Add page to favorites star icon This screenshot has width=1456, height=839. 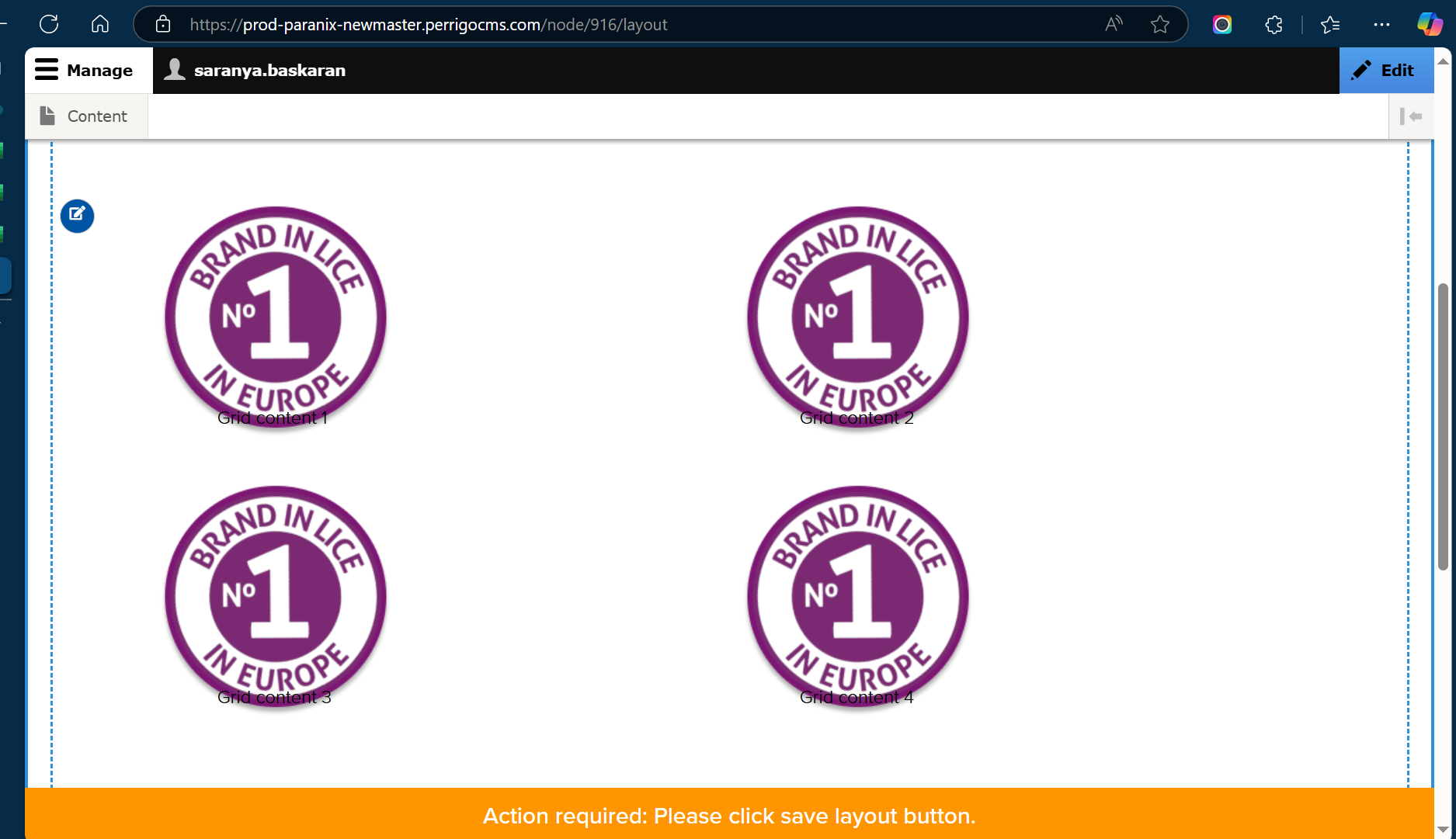(x=1160, y=24)
